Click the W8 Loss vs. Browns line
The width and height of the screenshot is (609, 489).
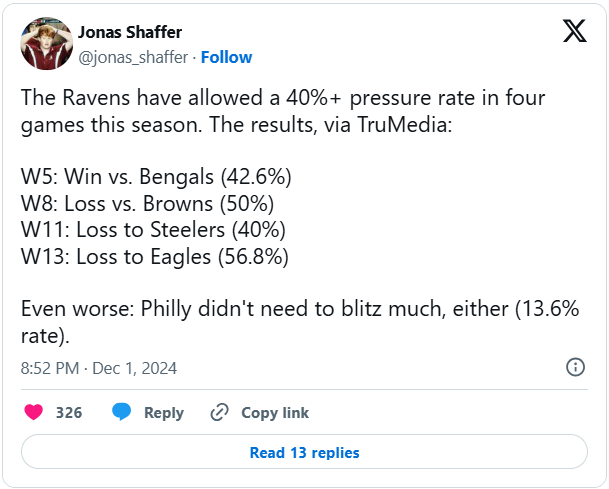click(x=148, y=205)
